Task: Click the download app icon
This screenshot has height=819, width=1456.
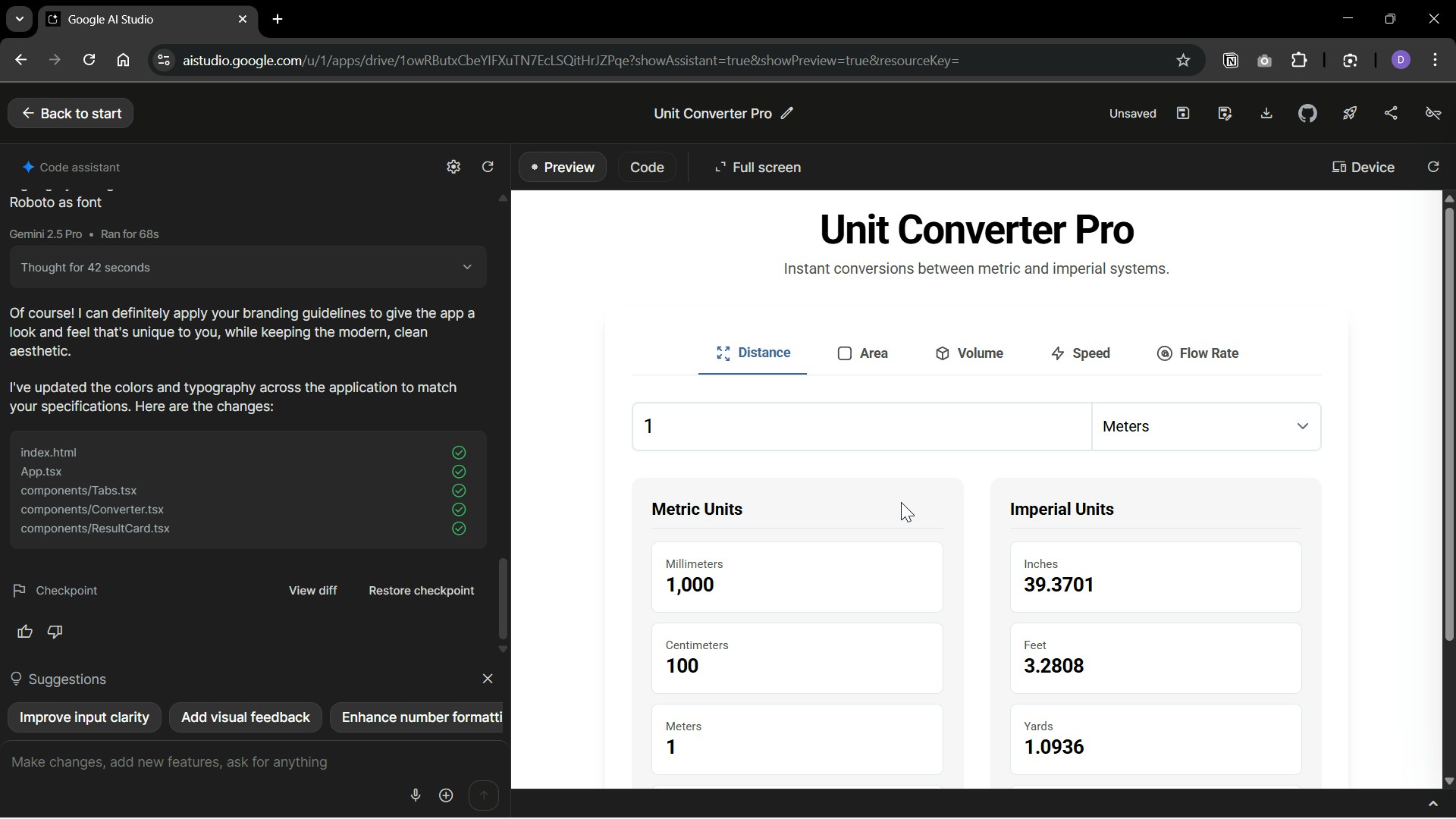Action: [1266, 114]
